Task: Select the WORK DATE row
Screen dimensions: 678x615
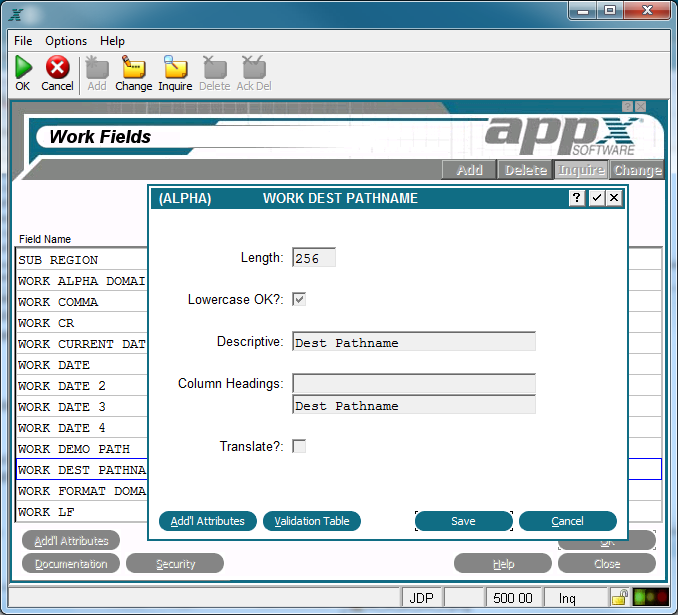Action: point(82,365)
